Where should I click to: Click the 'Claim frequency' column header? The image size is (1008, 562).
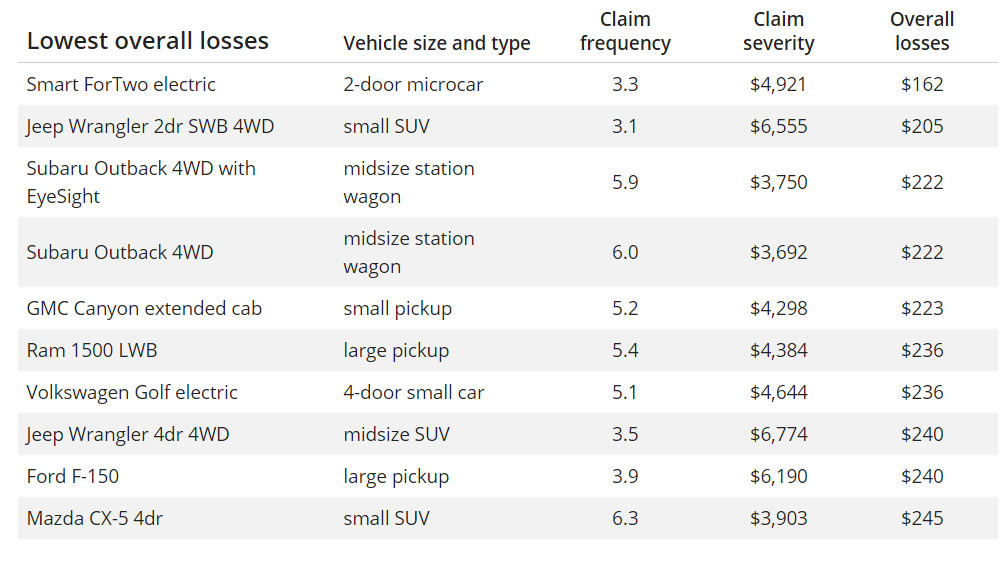pyautogui.click(x=625, y=31)
